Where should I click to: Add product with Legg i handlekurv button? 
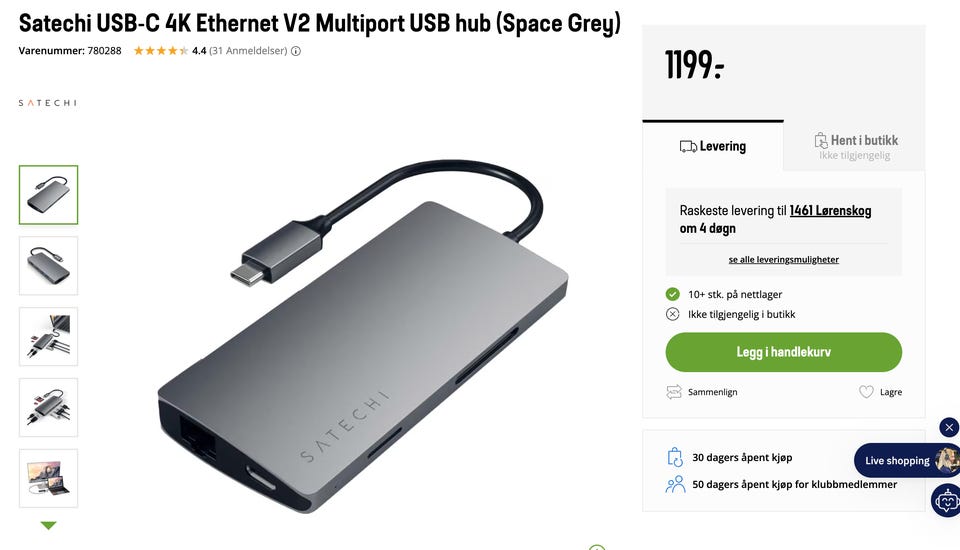coord(784,352)
